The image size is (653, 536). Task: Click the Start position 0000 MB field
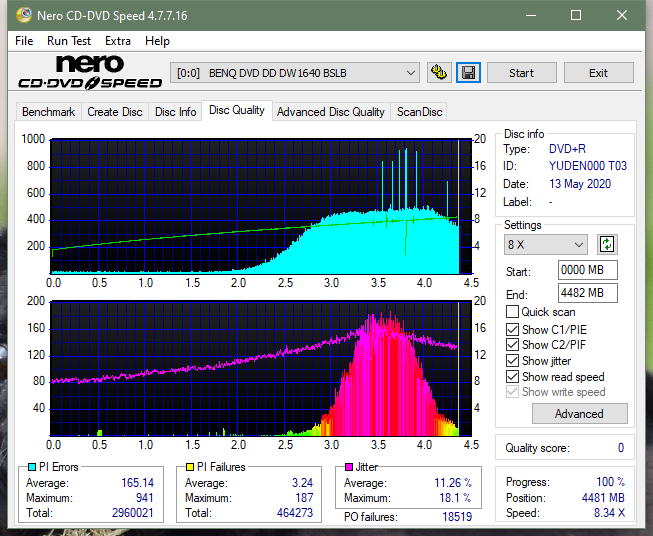[587, 270]
